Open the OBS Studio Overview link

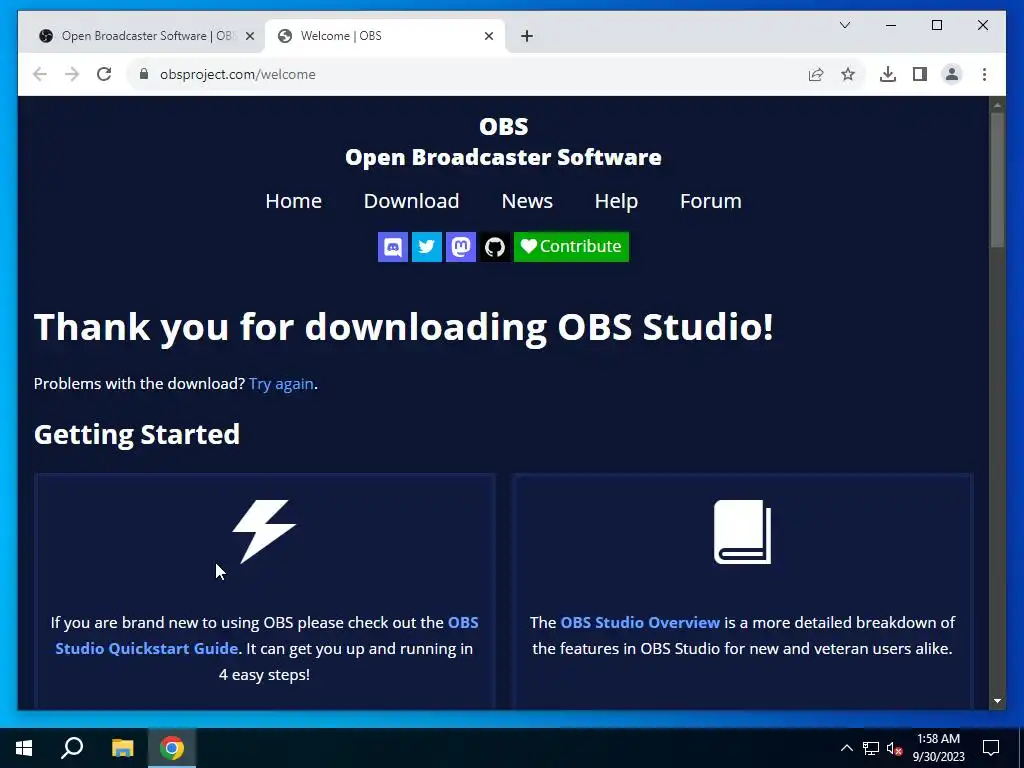click(x=640, y=622)
